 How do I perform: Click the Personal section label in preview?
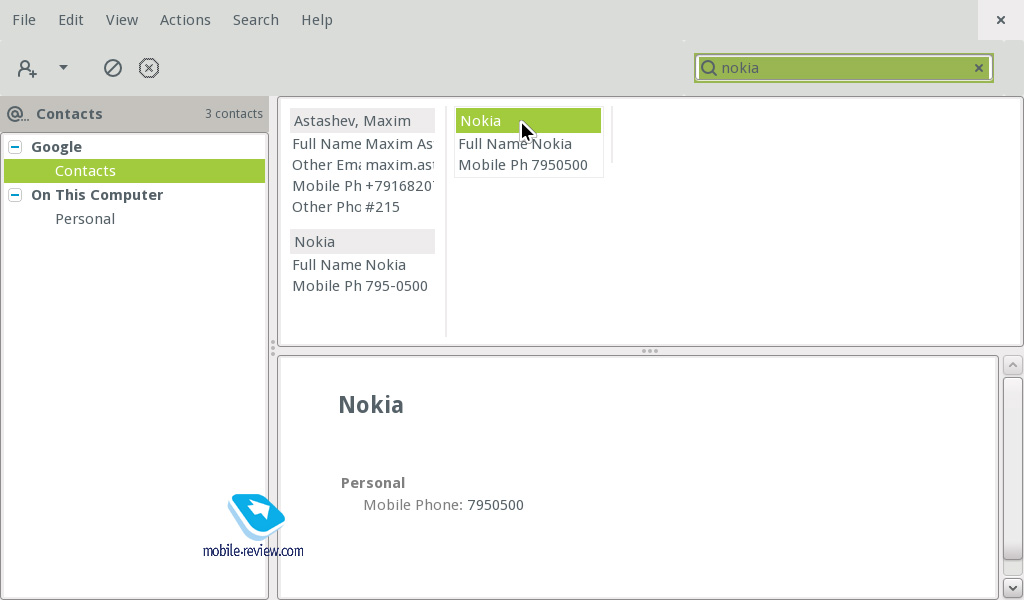[373, 483]
